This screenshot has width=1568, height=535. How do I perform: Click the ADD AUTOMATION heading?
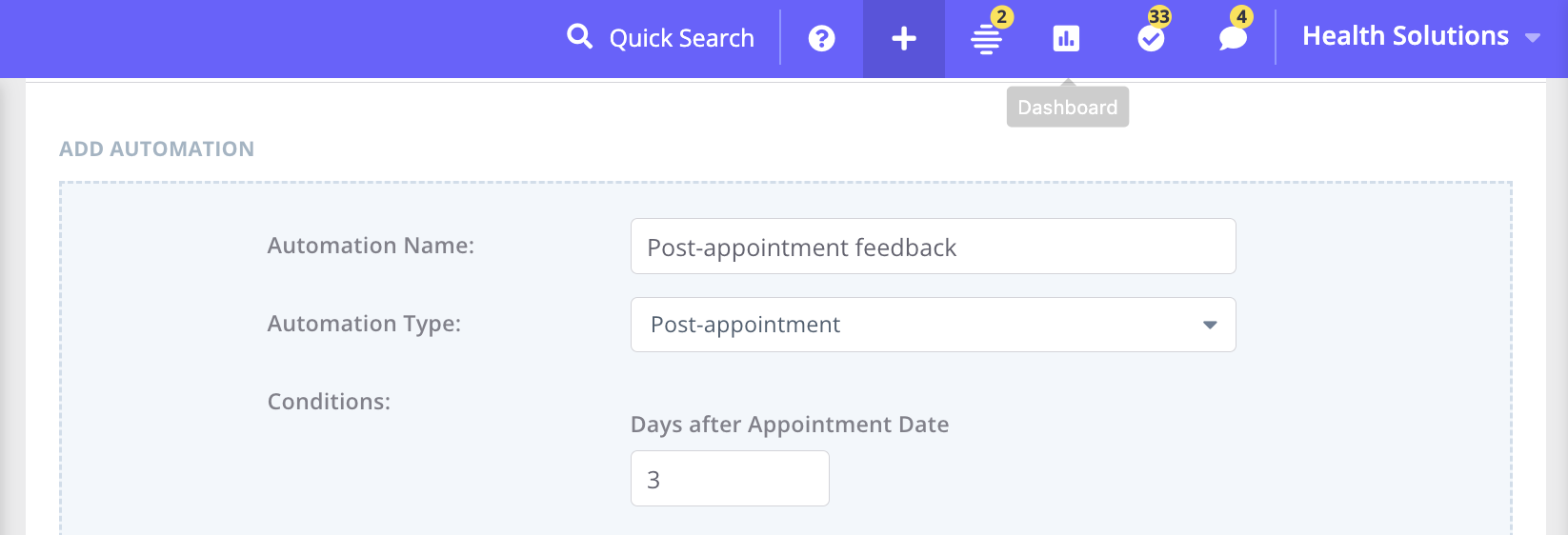click(x=157, y=149)
